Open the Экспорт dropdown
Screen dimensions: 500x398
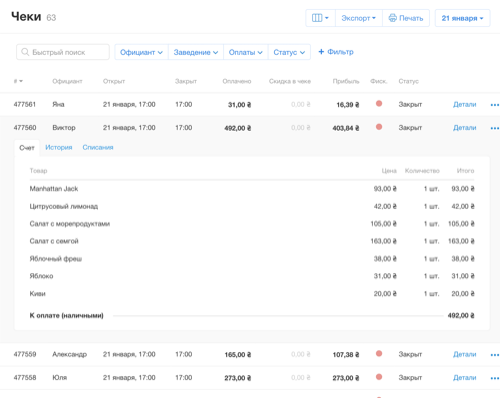coord(359,18)
